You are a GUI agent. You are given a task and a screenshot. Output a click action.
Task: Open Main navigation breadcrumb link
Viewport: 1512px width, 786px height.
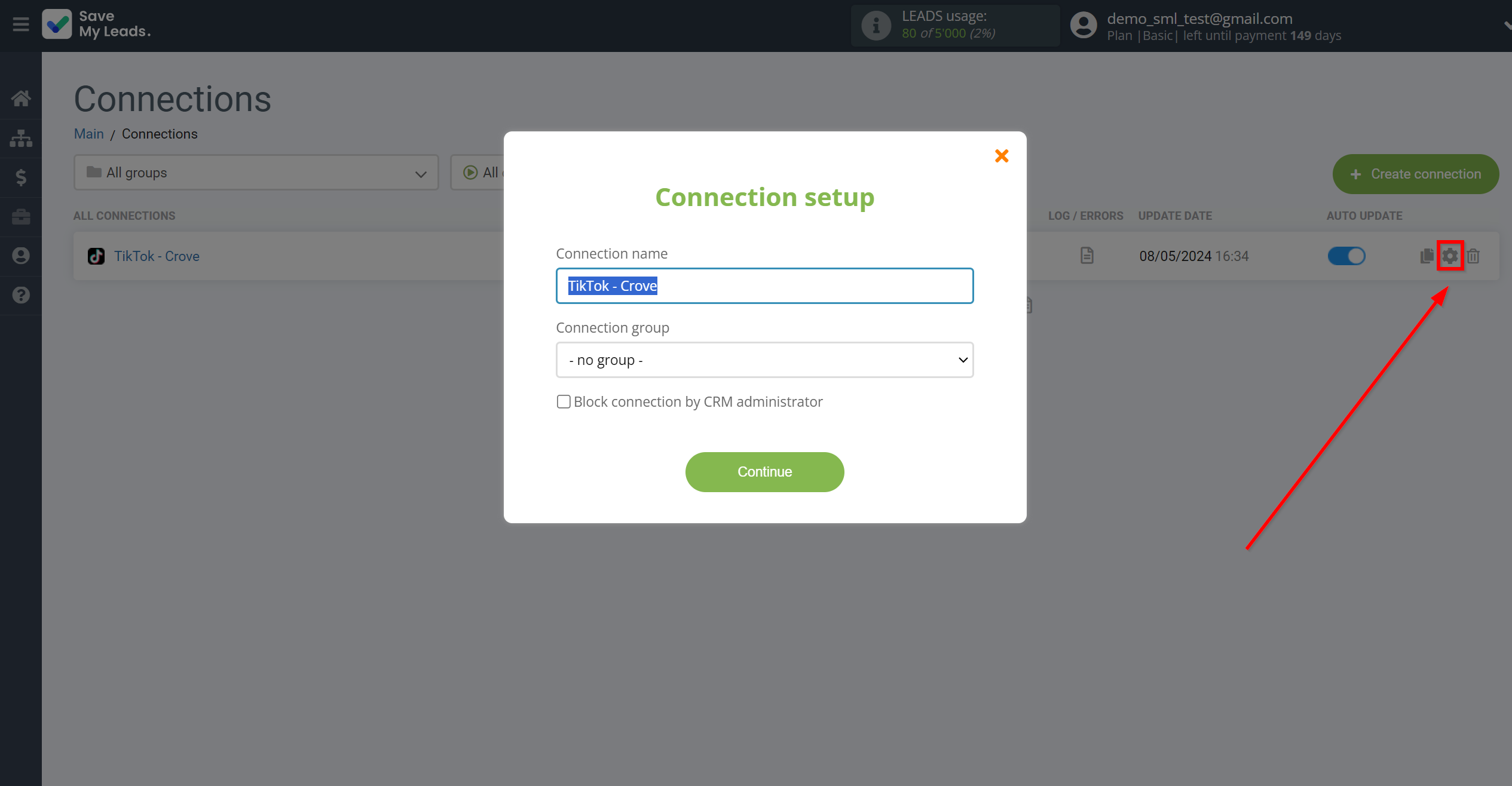click(89, 133)
